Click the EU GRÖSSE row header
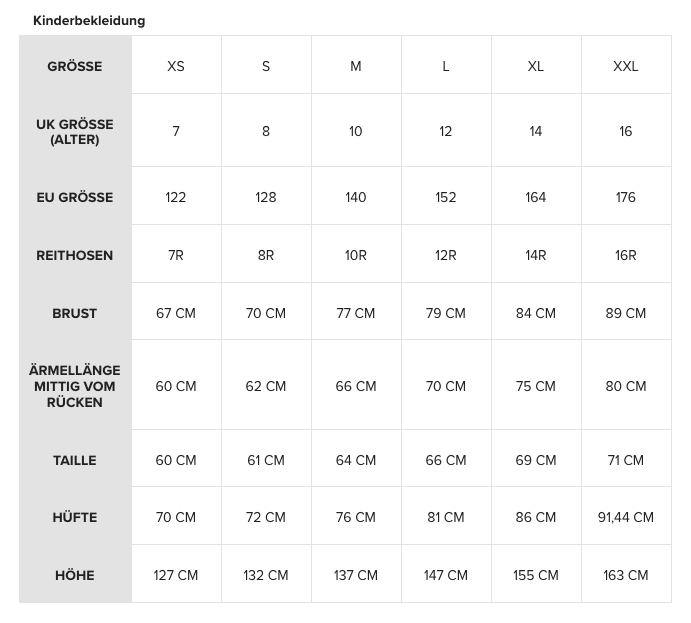691x623 pixels. pos(75,197)
